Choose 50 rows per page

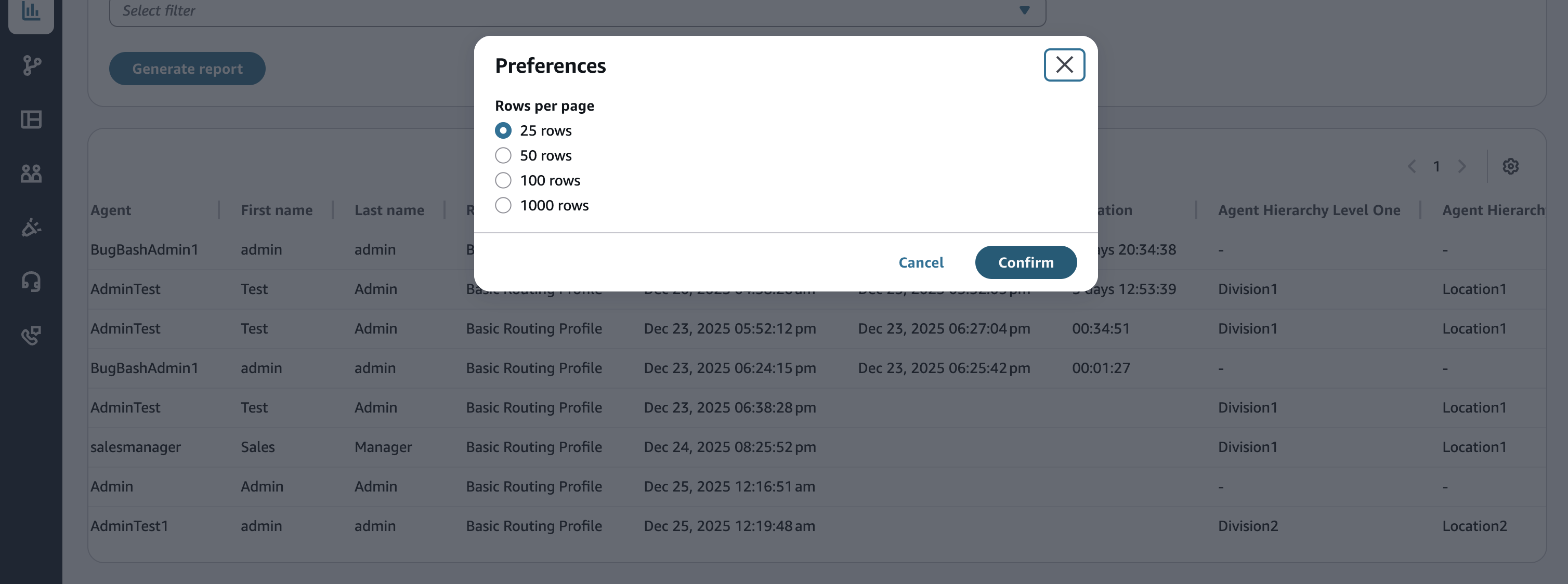[x=503, y=155]
